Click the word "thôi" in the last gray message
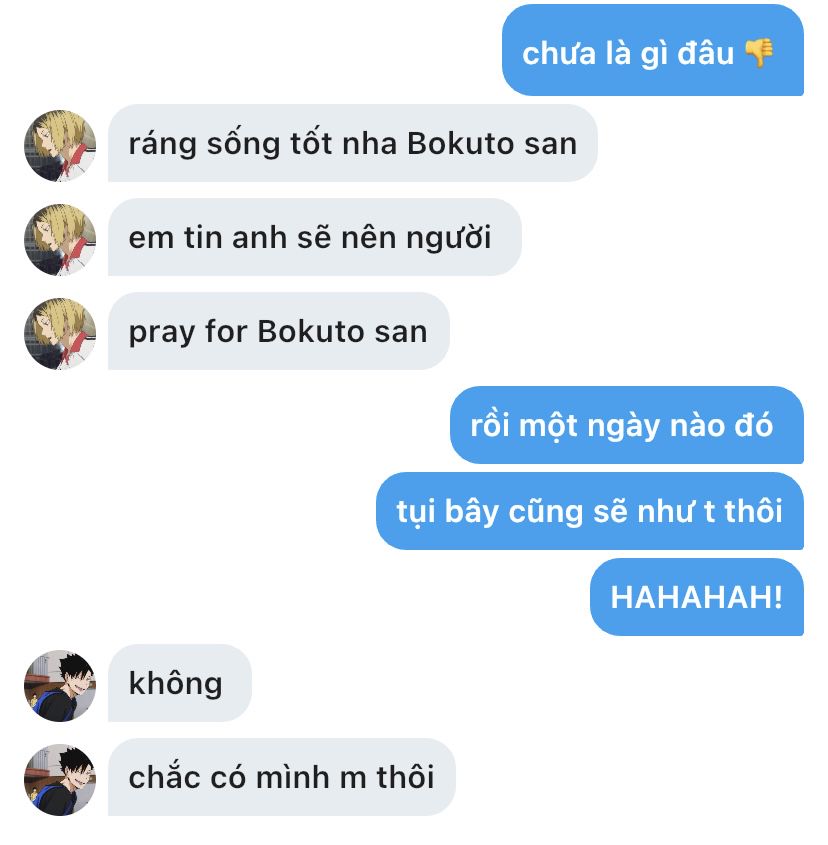 (x=405, y=777)
